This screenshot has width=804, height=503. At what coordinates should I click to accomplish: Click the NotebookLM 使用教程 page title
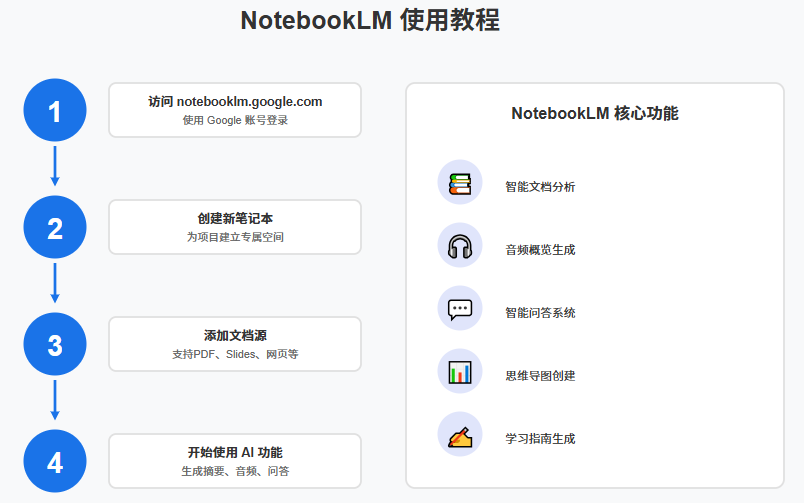click(370, 21)
